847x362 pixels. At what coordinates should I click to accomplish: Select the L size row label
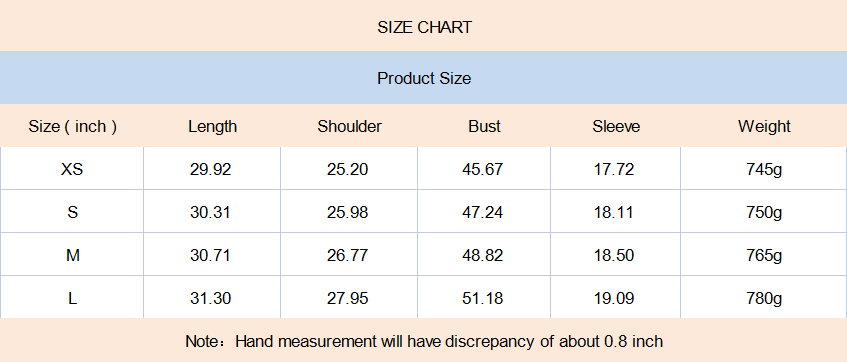72,298
